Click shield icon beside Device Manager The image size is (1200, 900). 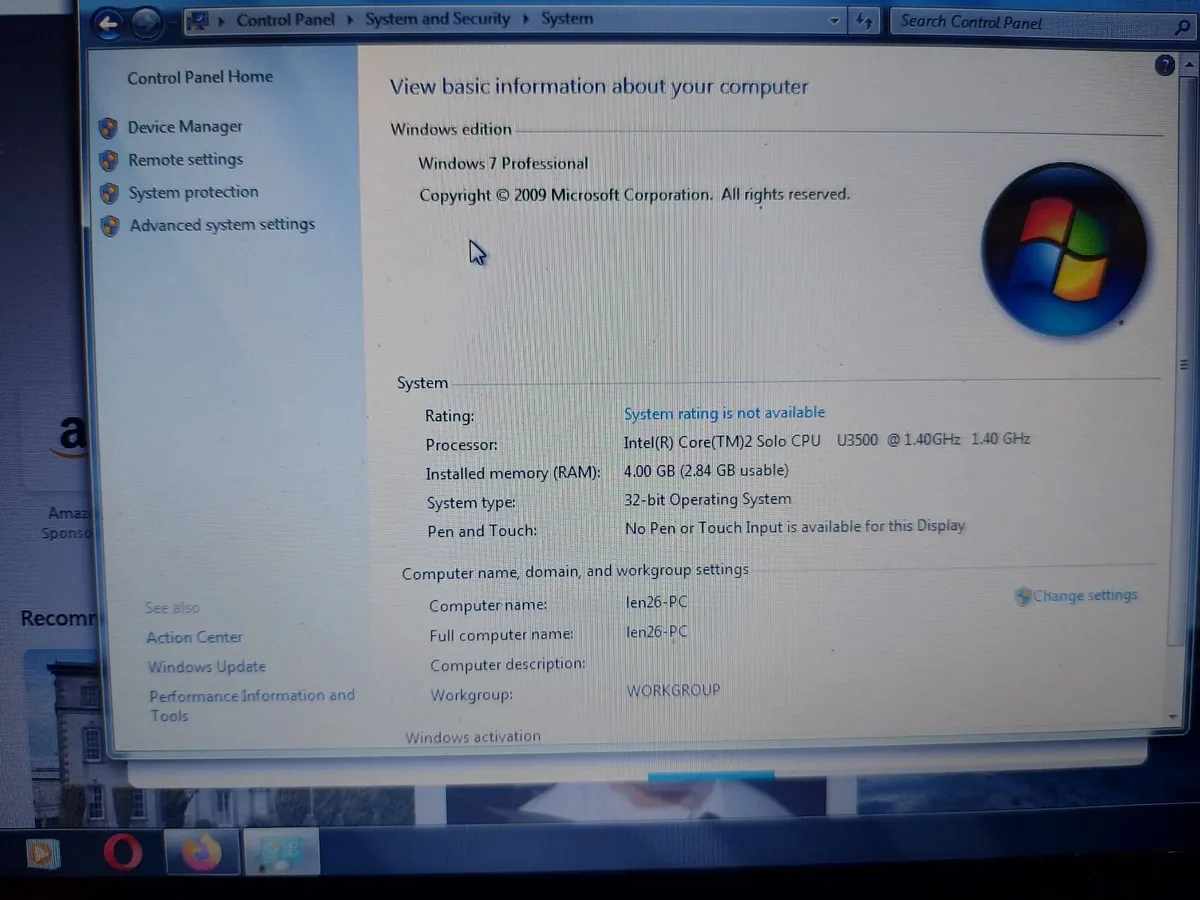coord(109,128)
